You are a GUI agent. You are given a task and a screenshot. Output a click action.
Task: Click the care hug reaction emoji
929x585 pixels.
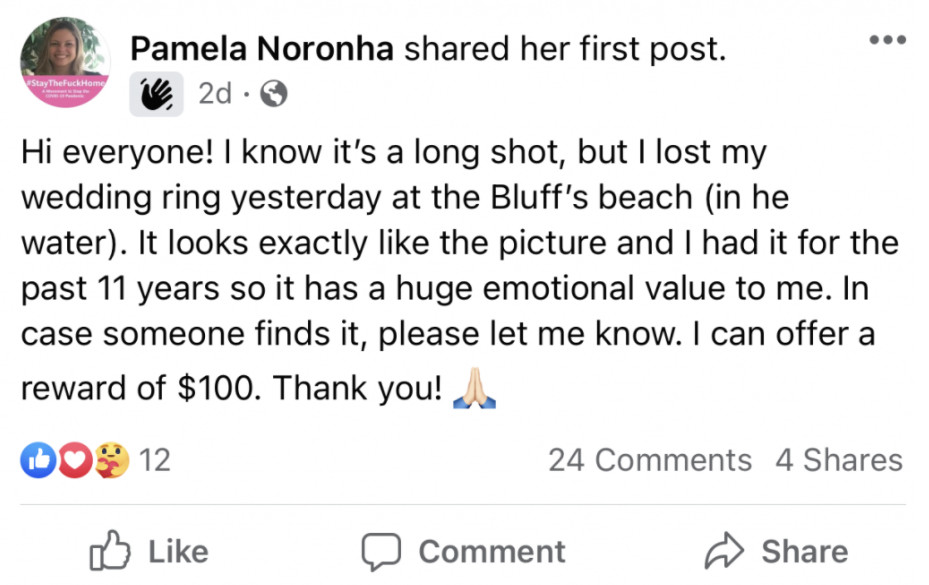113,460
